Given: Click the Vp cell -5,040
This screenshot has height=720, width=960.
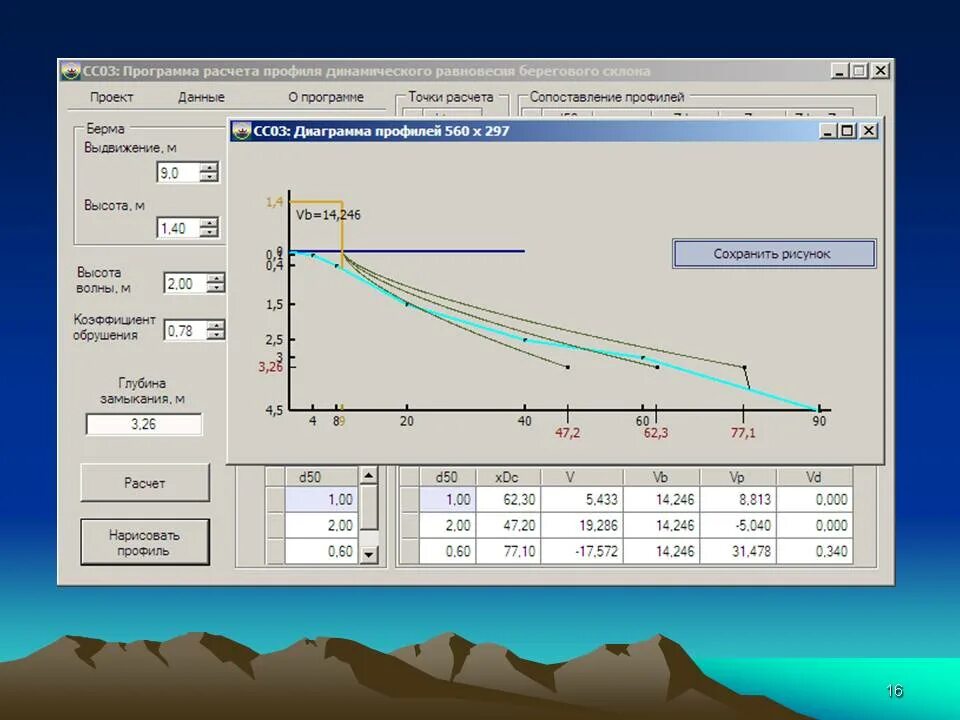Looking at the screenshot, I should 738,525.
